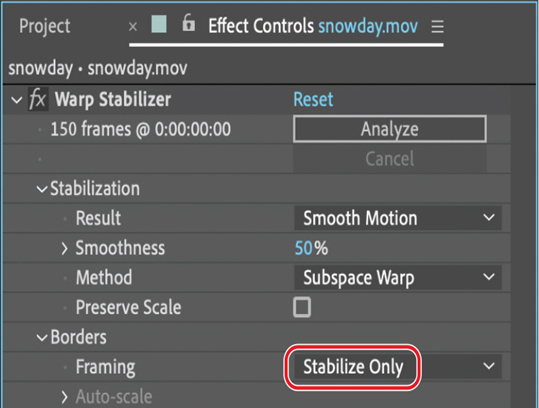Click the Smoothness 50% value field

[x=311, y=248]
